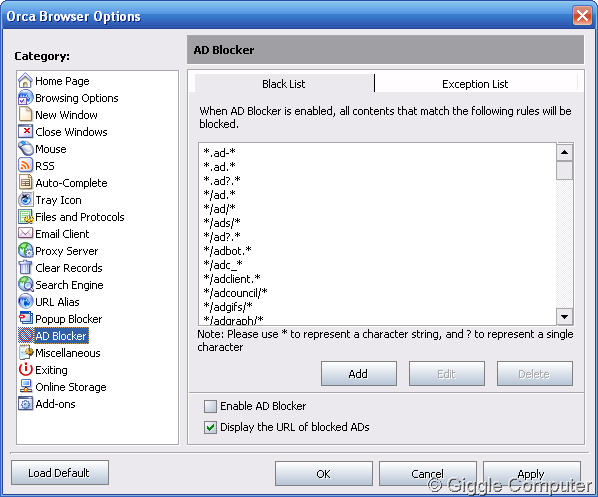Select the *.ad?.* rule
This screenshot has height=497, width=598.
[222, 180]
